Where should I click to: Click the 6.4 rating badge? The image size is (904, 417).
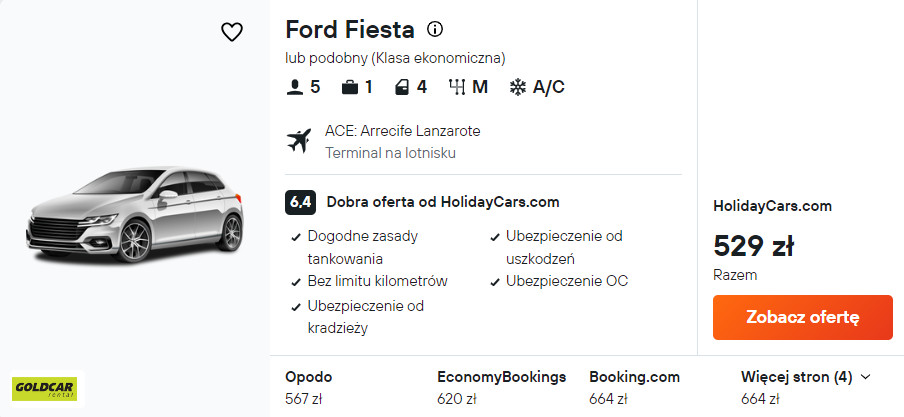300,201
